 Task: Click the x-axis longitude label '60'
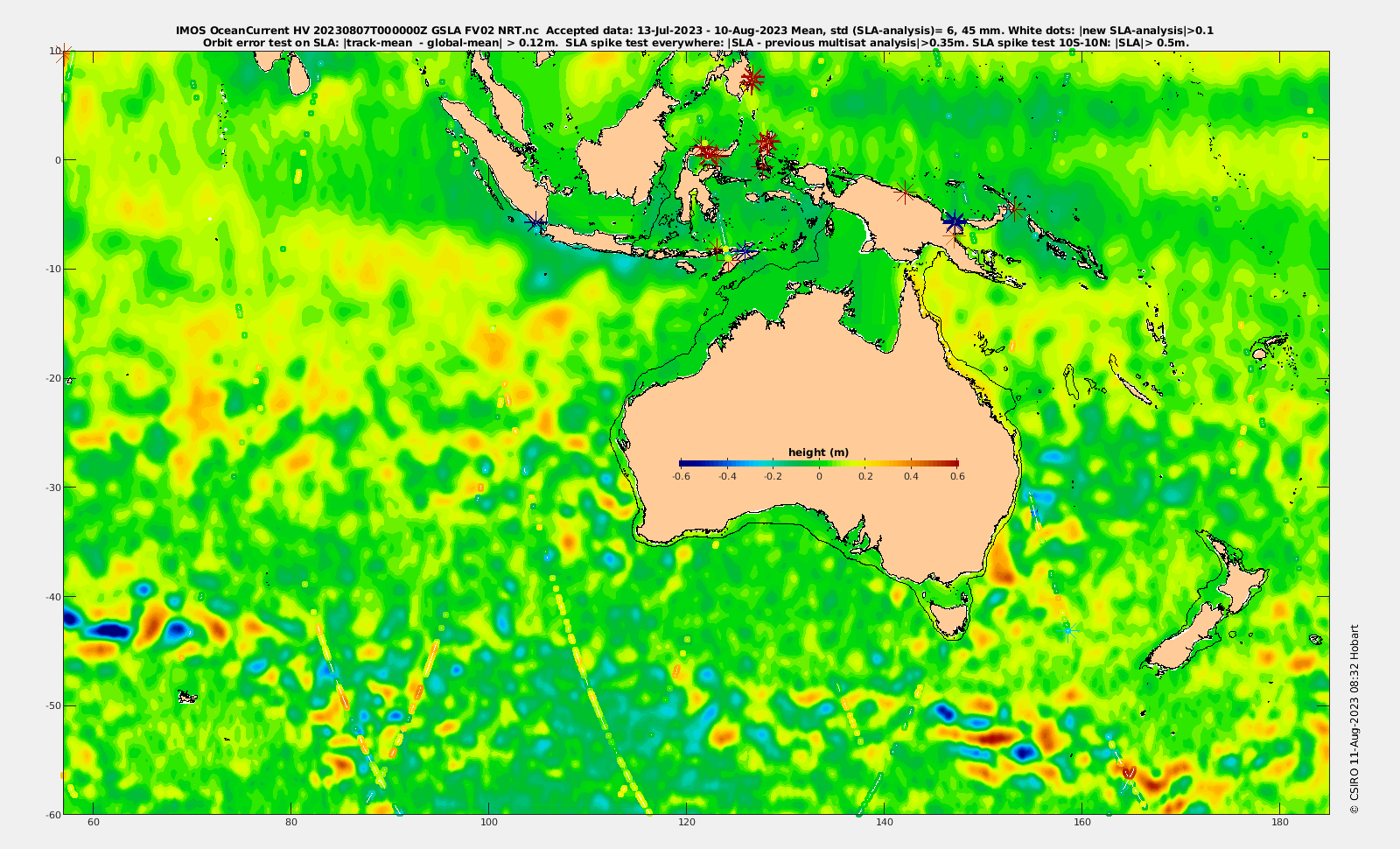point(94,822)
